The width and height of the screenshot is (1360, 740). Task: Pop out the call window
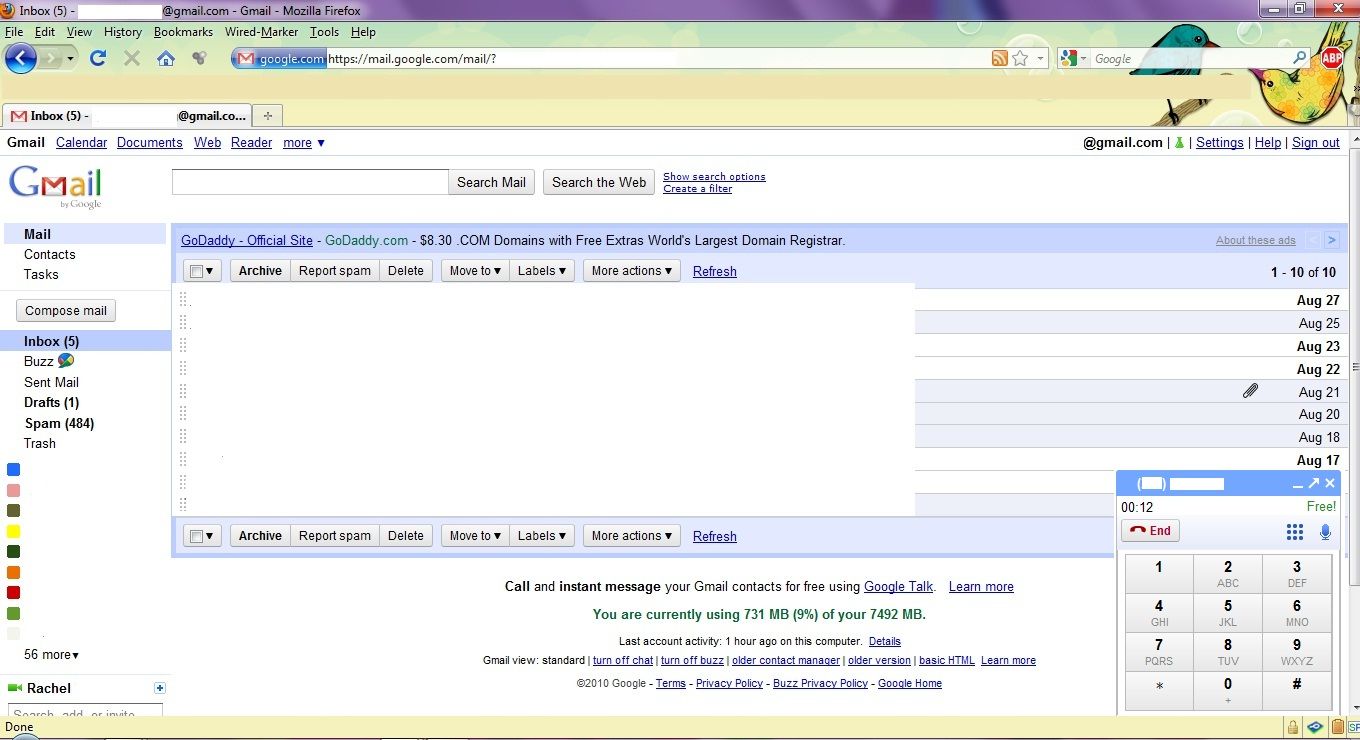tap(1314, 482)
